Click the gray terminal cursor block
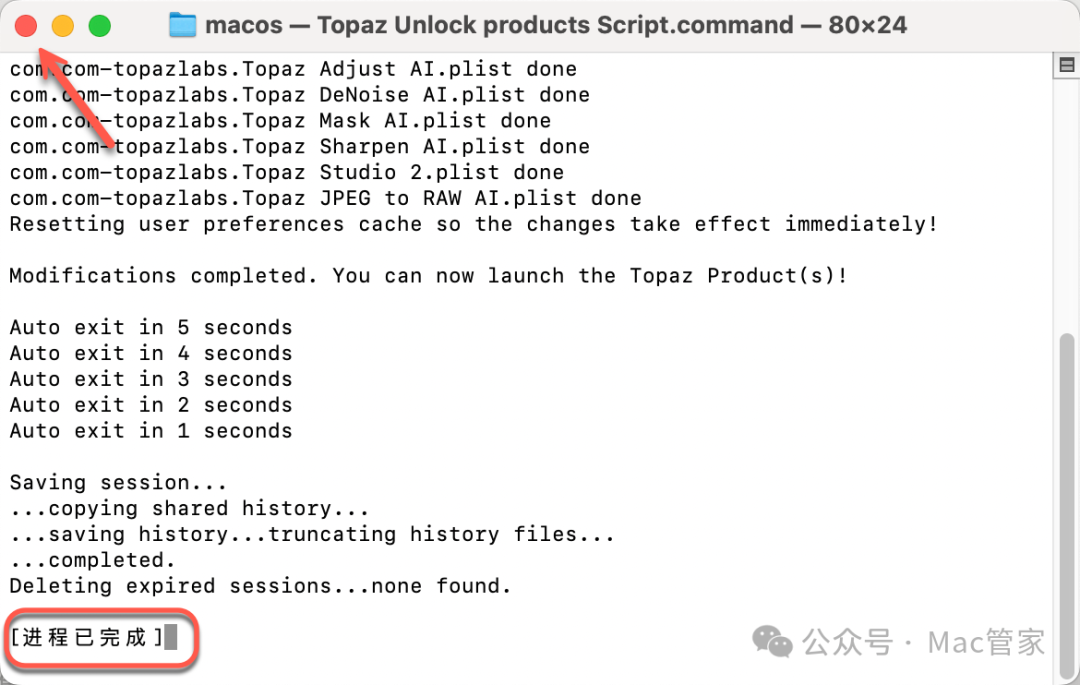 pyautogui.click(x=171, y=637)
